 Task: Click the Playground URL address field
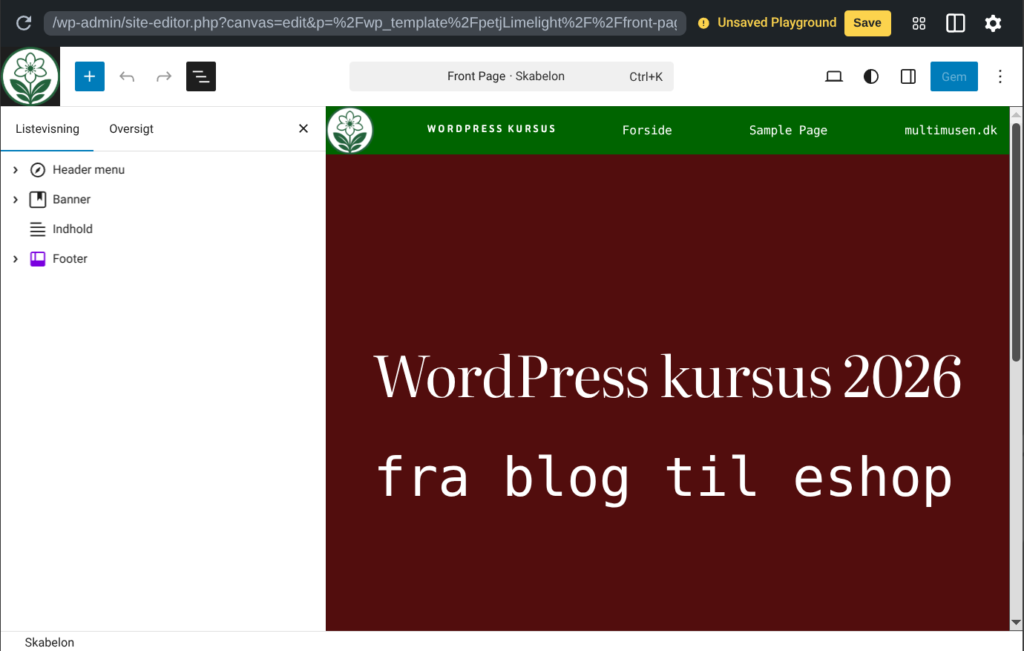tap(365, 23)
